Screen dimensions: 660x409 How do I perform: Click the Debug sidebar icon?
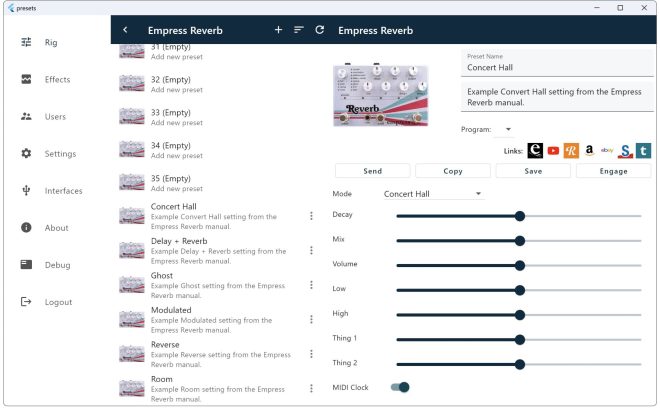26,265
